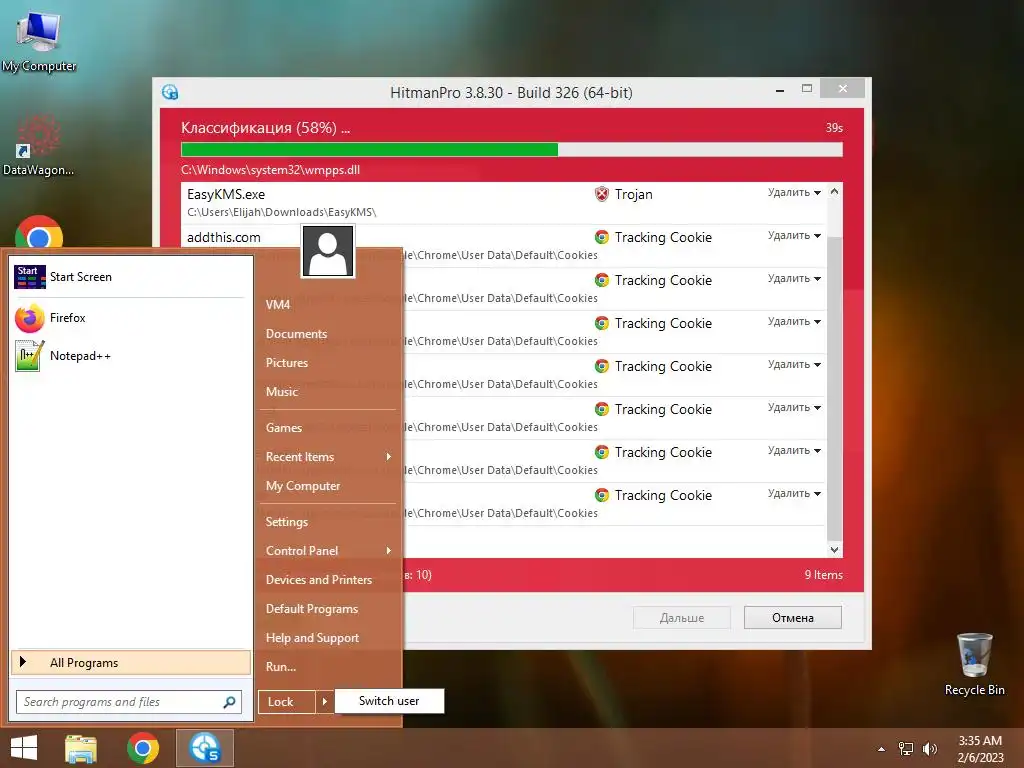
Task: Focus the Search programs and files field
Action: click(129, 702)
